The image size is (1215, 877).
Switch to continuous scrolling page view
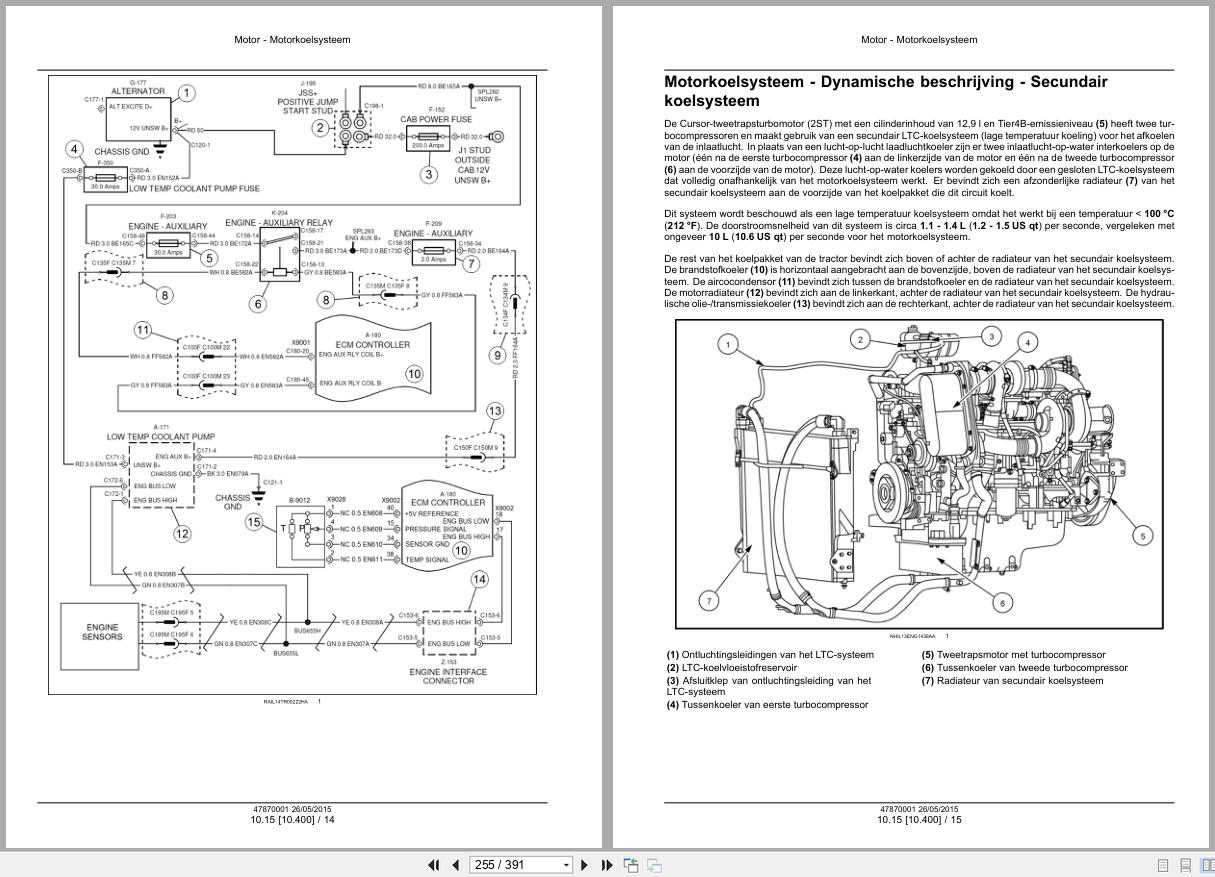(1185, 865)
